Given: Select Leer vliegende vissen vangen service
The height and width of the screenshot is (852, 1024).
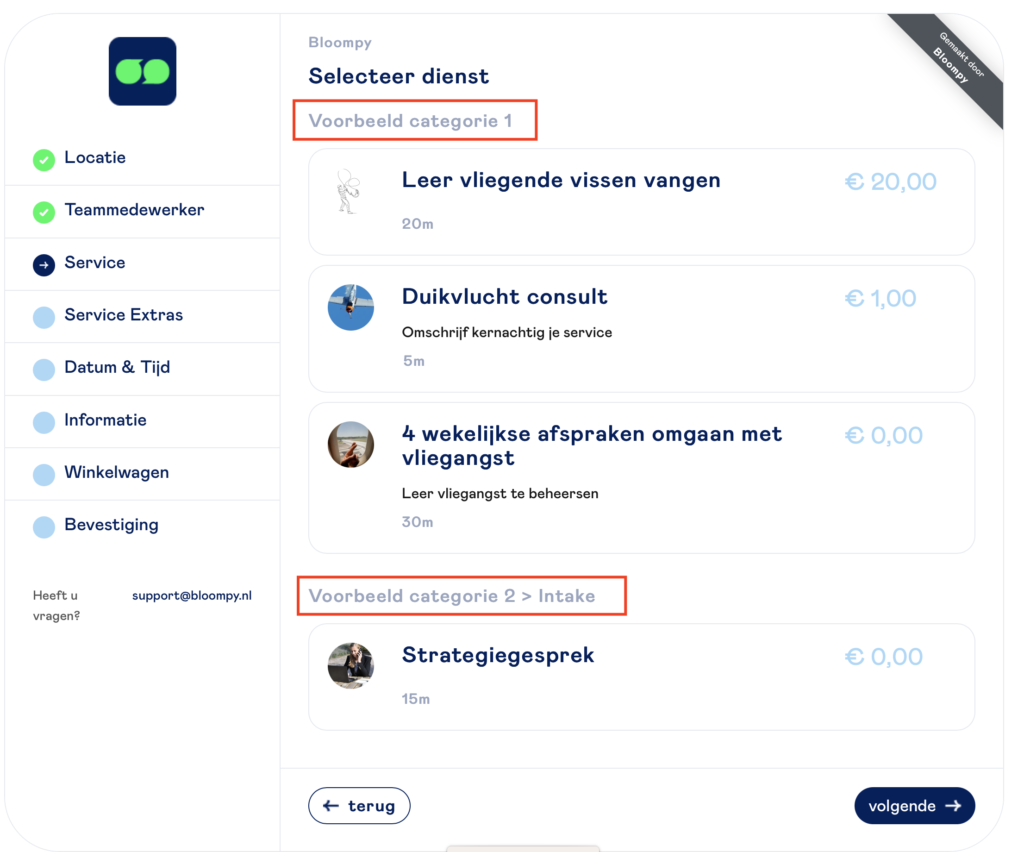Looking at the screenshot, I should click(561, 181).
